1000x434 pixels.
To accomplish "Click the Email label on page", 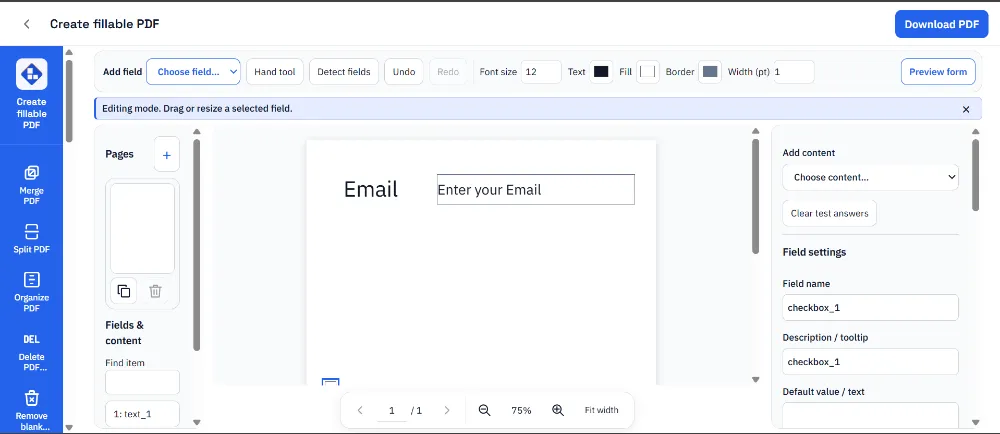I will 371,189.
